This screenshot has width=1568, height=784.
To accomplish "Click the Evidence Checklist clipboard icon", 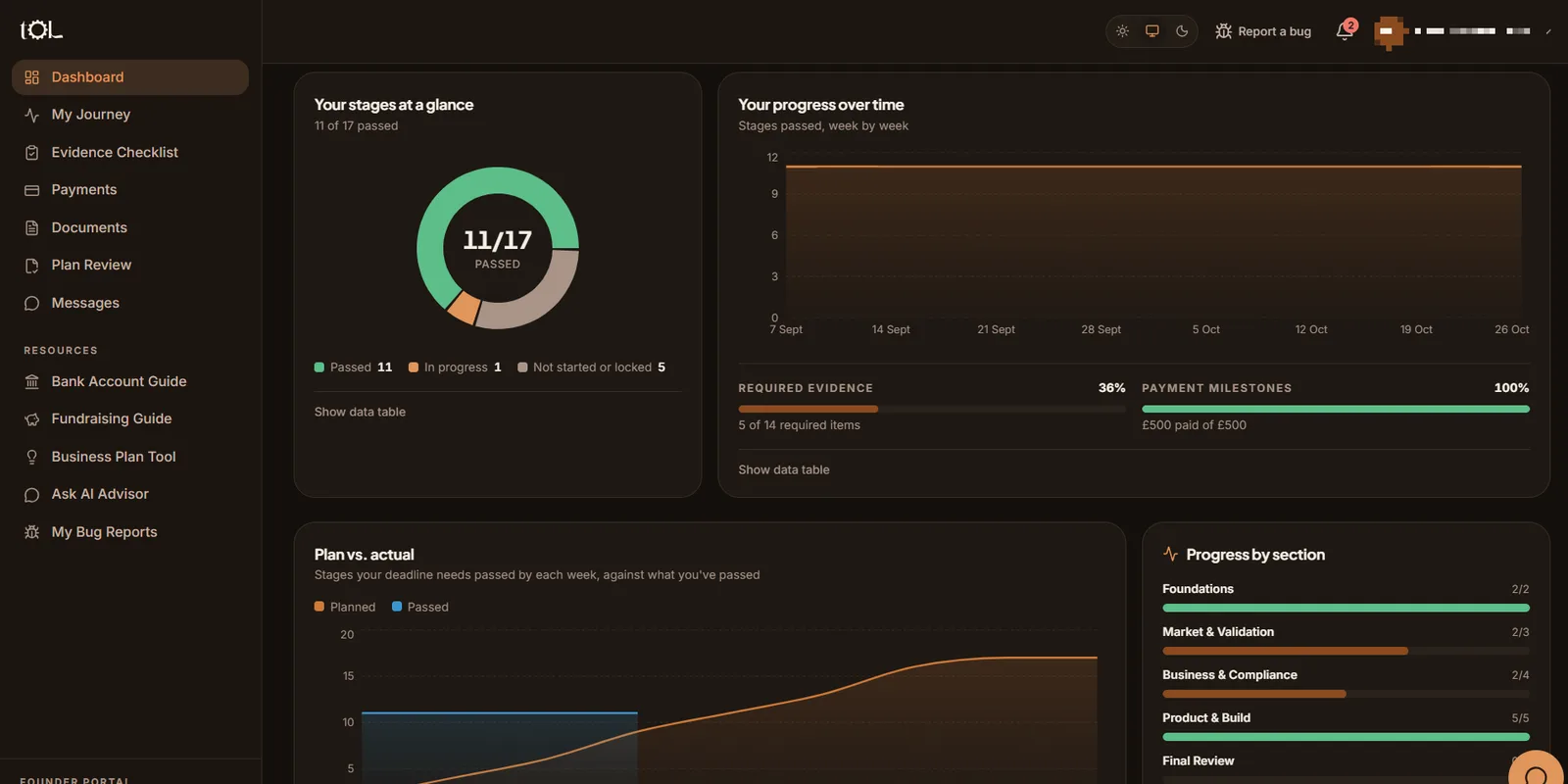I will 31,153.
